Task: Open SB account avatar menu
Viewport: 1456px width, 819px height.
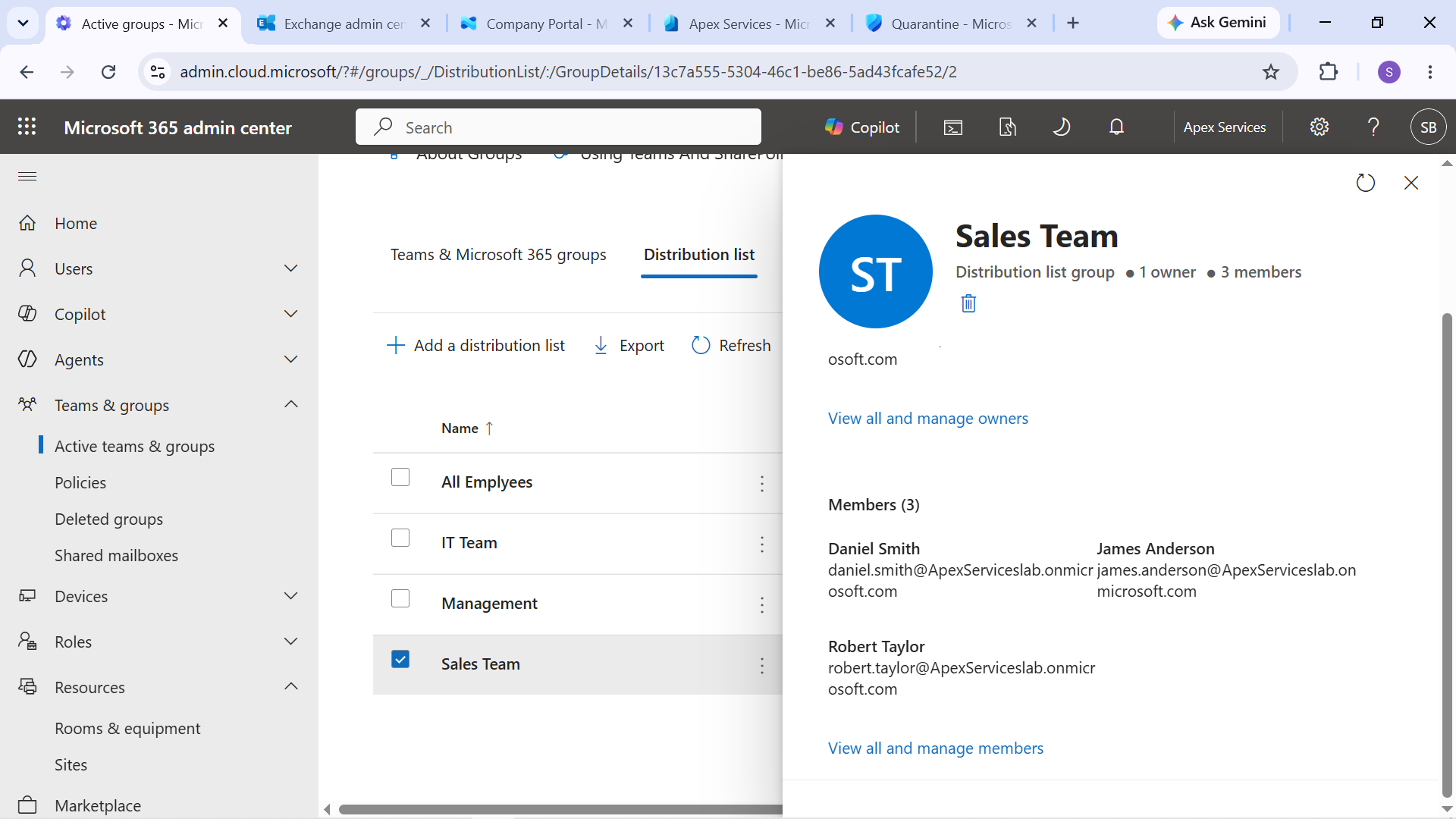Action: click(1429, 127)
